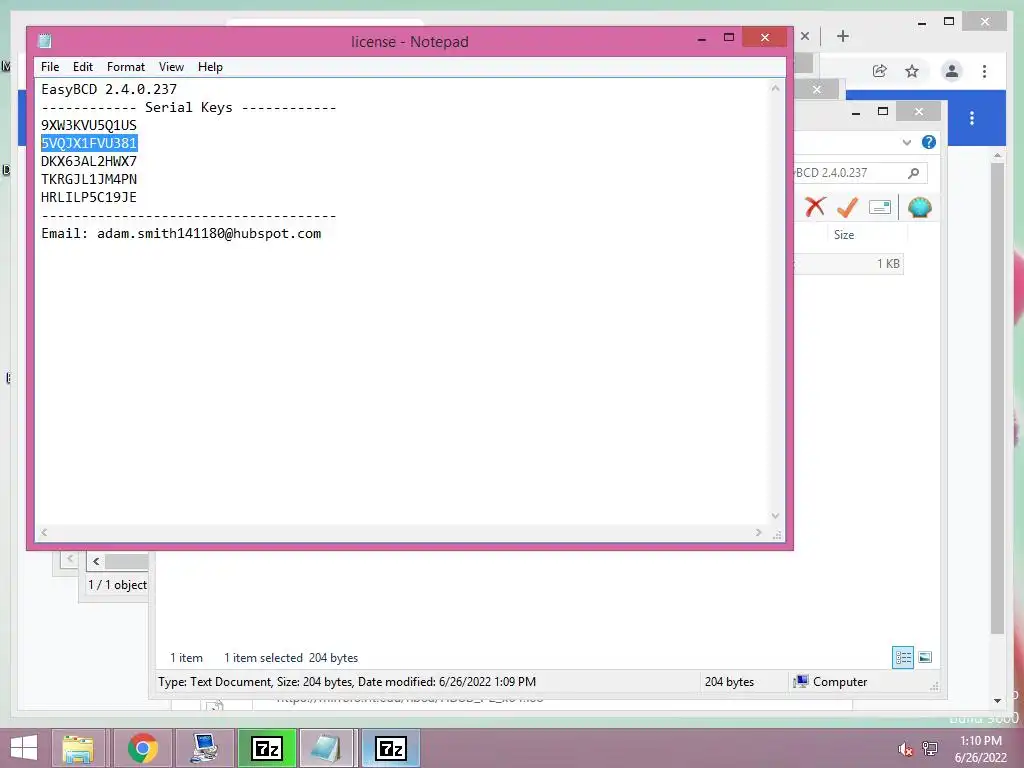1024x768 pixels.
Task: Click the Chrome share page icon
Action: point(880,71)
